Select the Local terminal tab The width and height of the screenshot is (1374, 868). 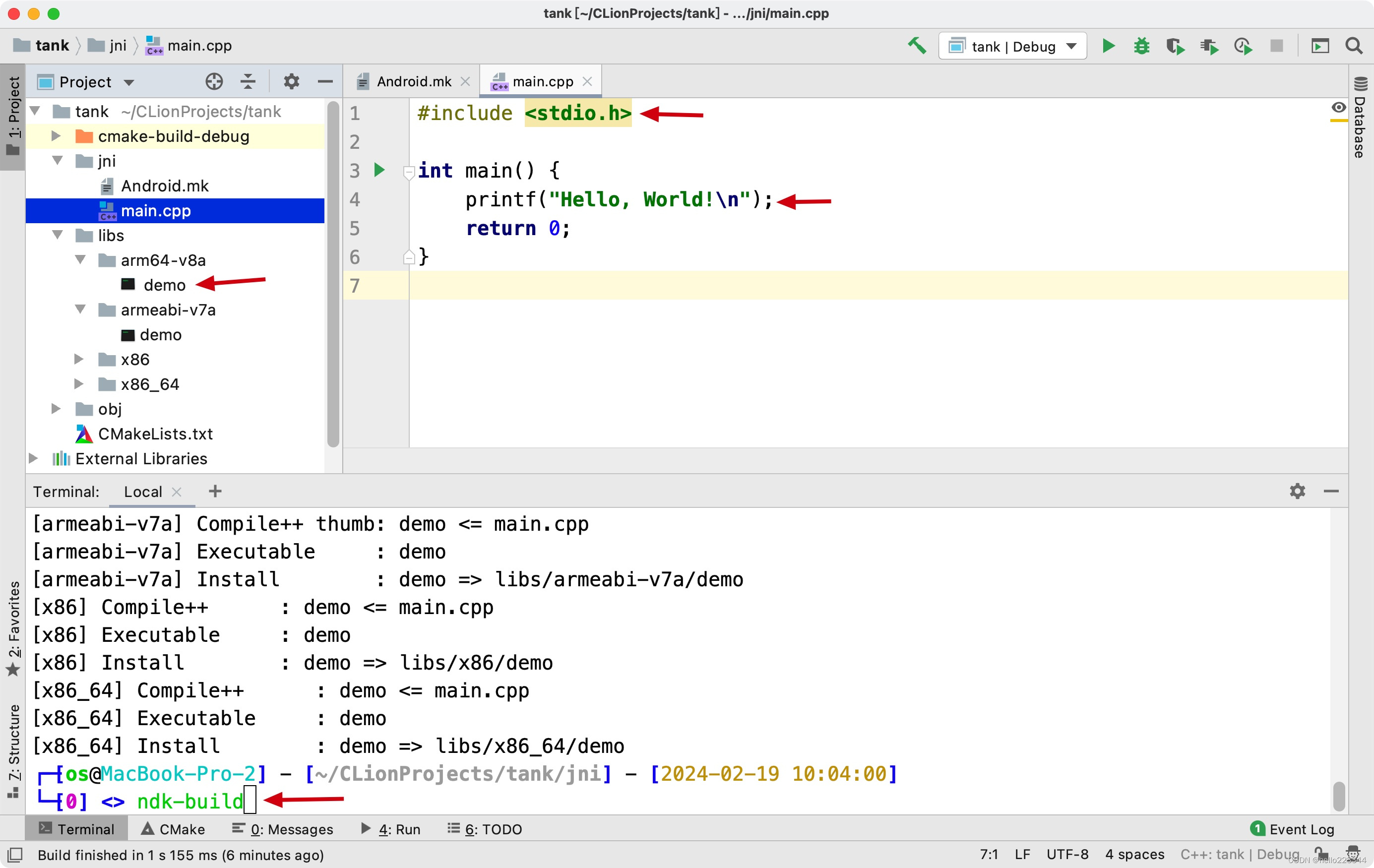coord(143,492)
